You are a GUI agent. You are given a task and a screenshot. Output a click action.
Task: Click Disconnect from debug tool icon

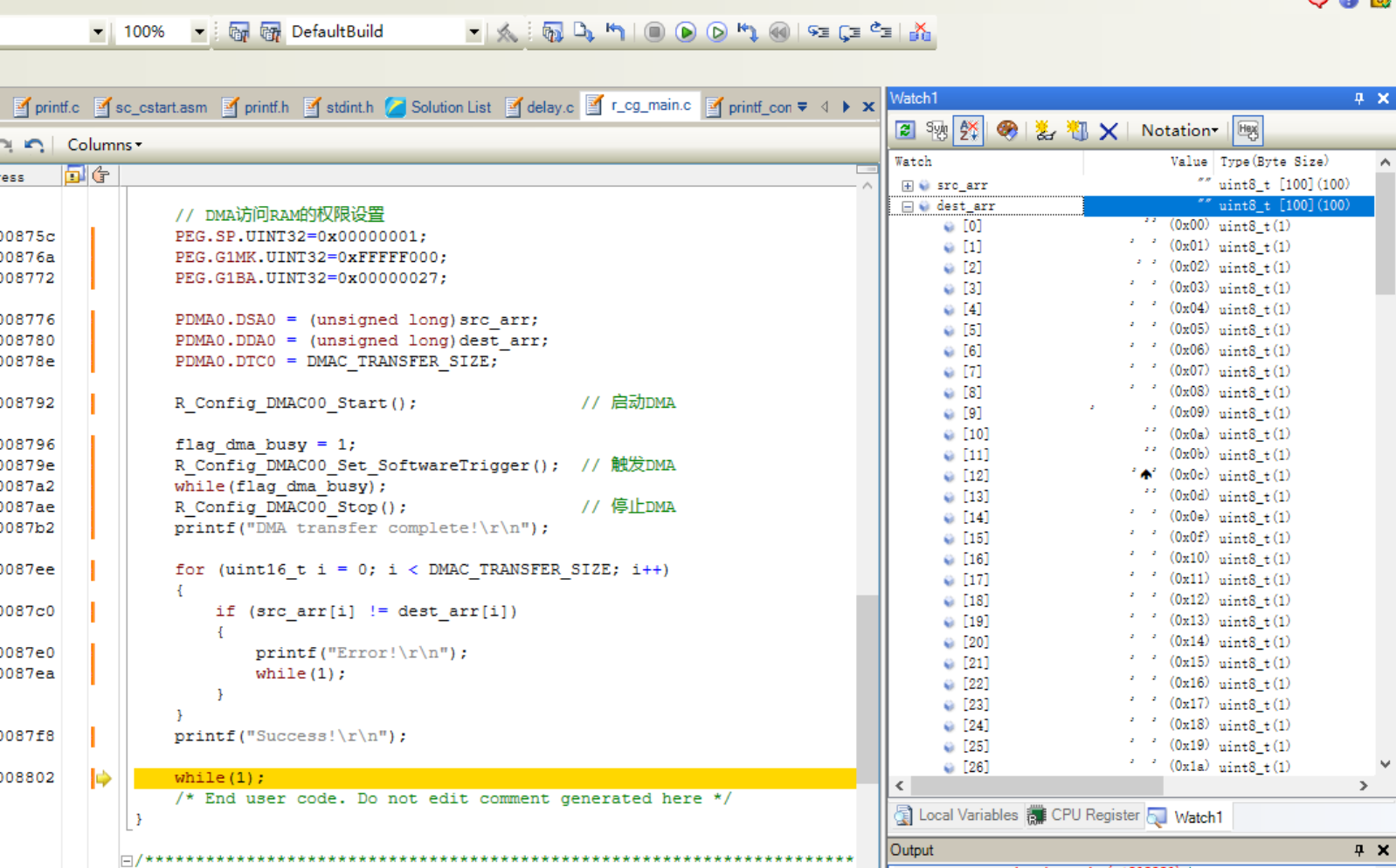click(920, 32)
